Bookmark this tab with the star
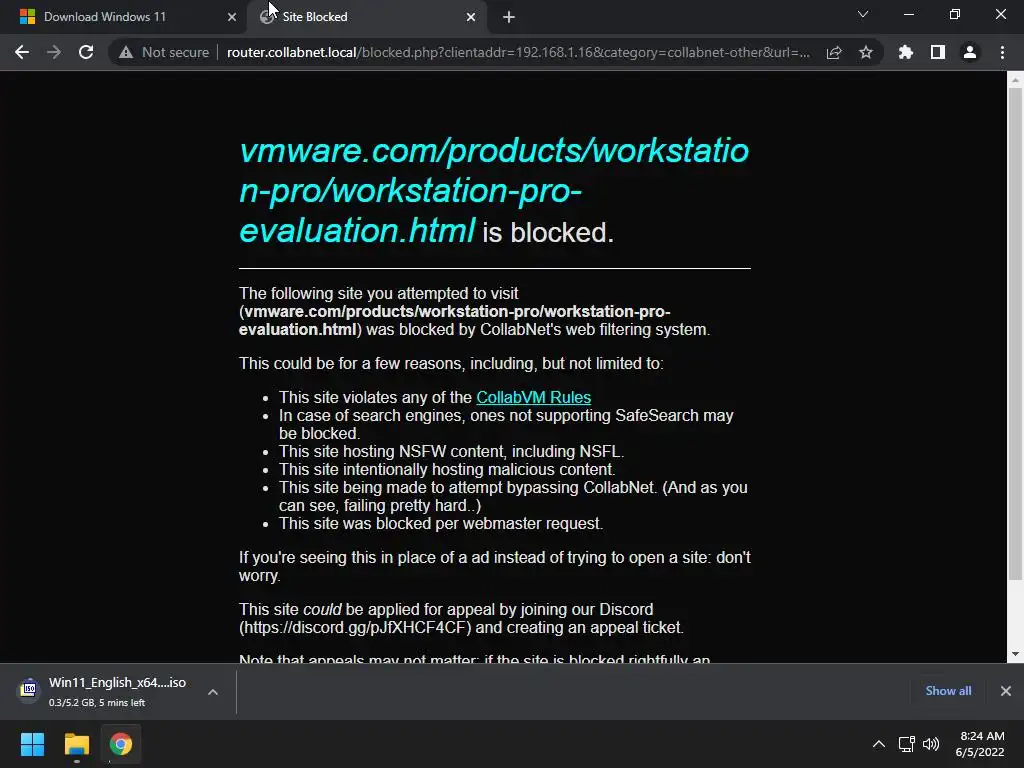Viewport: 1024px width, 768px height. click(866, 52)
